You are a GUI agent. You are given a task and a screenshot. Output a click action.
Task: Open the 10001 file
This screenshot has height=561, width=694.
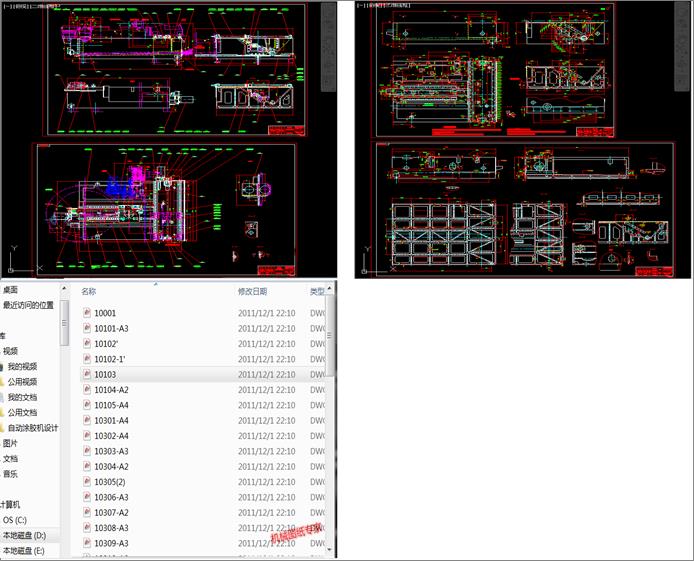click(105, 313)
